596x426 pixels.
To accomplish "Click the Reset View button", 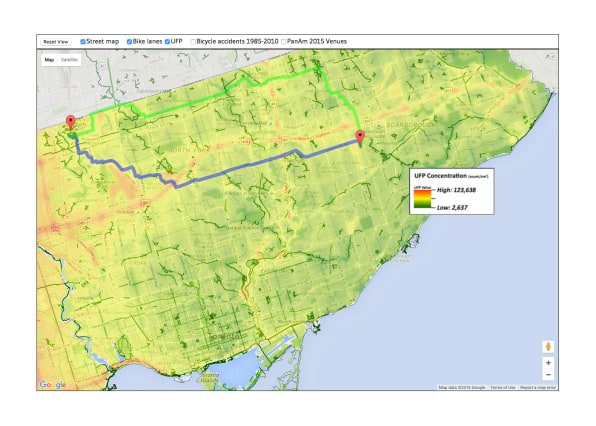I will click(55, 42).
